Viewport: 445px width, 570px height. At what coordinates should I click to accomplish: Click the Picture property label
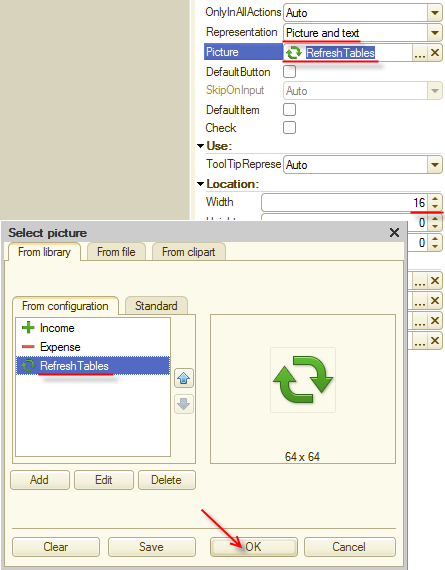click(243, 52)
